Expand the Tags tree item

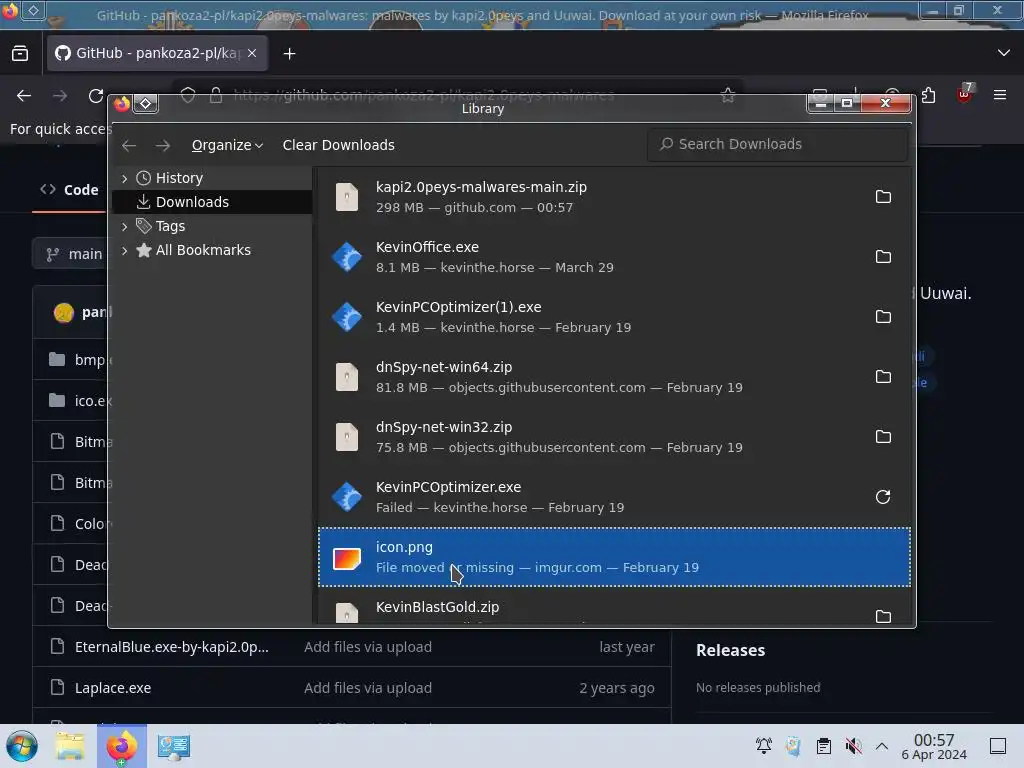tap(125, 226)
